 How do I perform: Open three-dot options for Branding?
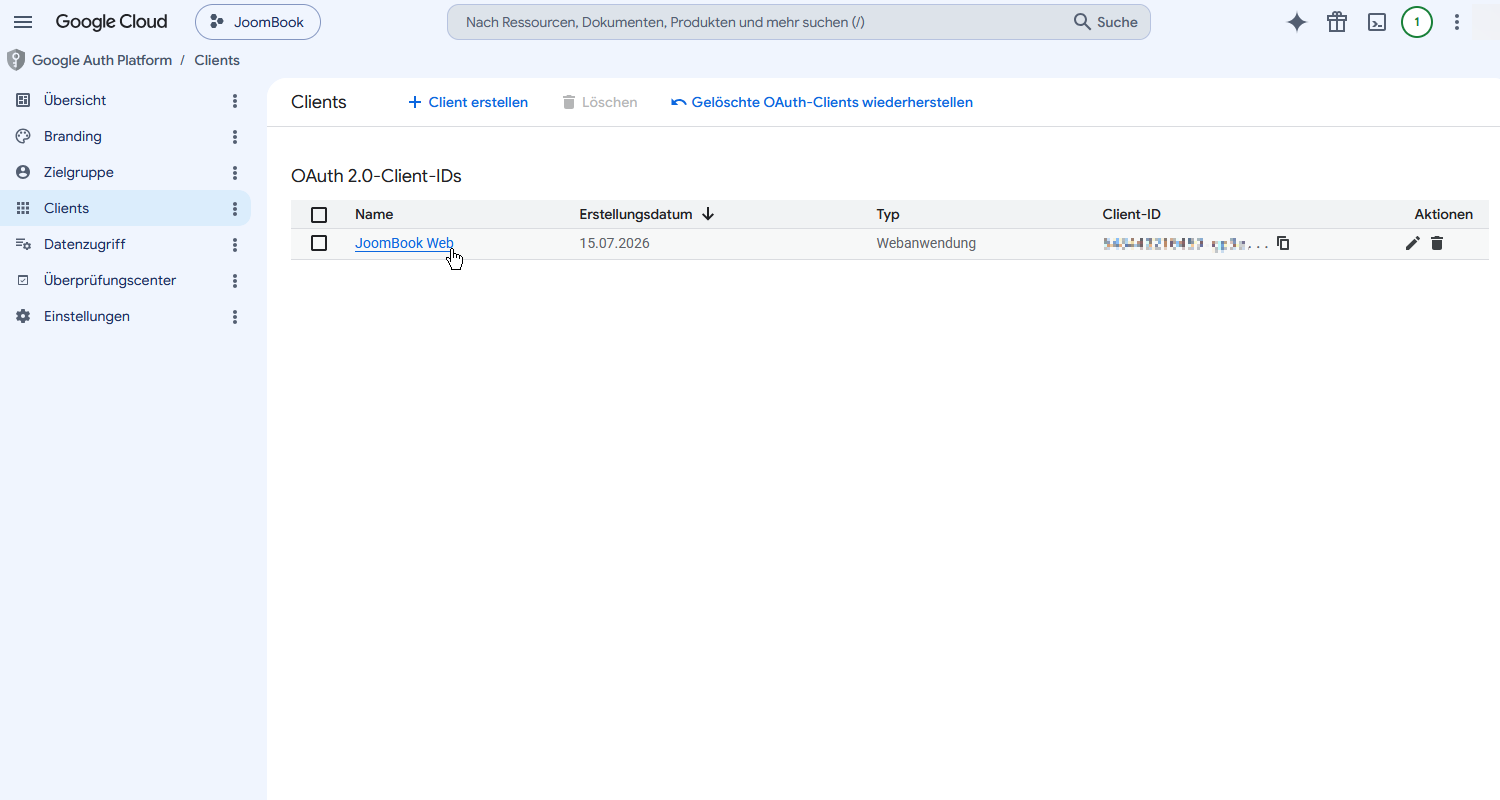[x=235, y=136]
